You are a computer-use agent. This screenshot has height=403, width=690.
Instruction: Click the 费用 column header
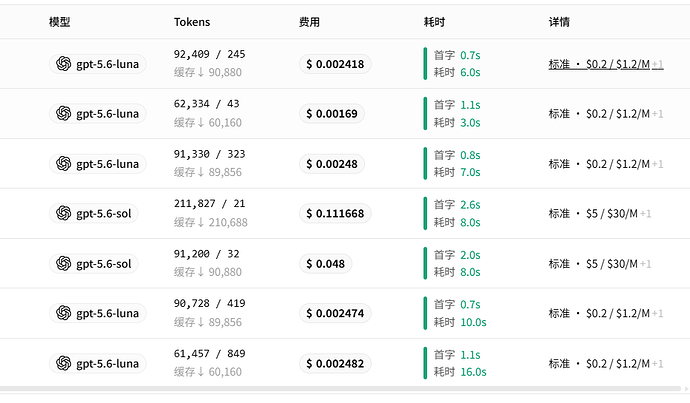309,22
